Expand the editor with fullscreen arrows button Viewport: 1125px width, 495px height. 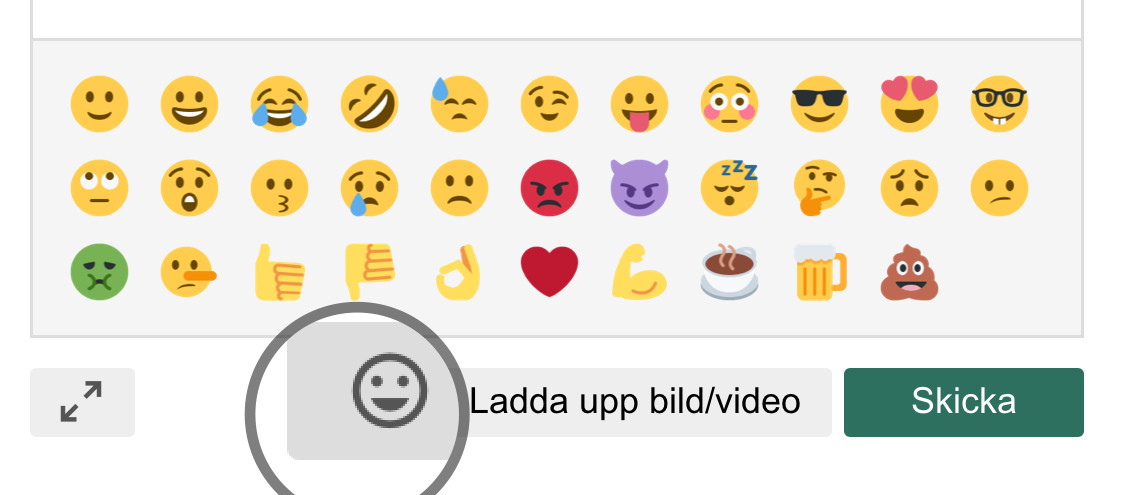(x=82, y=402)
